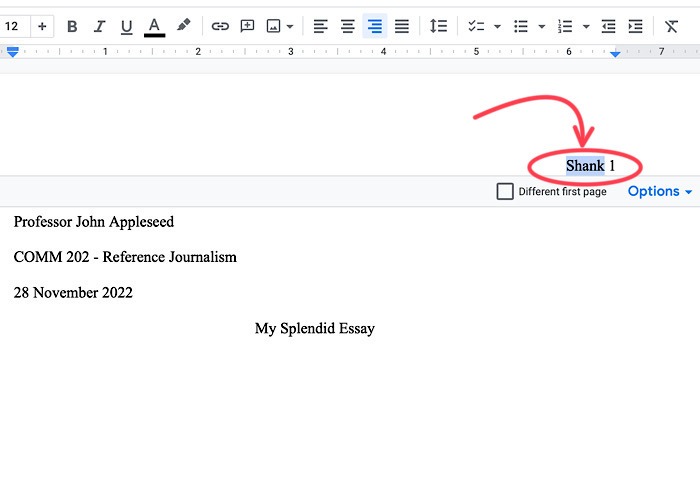Center align the text
700x500 pixels.
click(x=347, y=26)
